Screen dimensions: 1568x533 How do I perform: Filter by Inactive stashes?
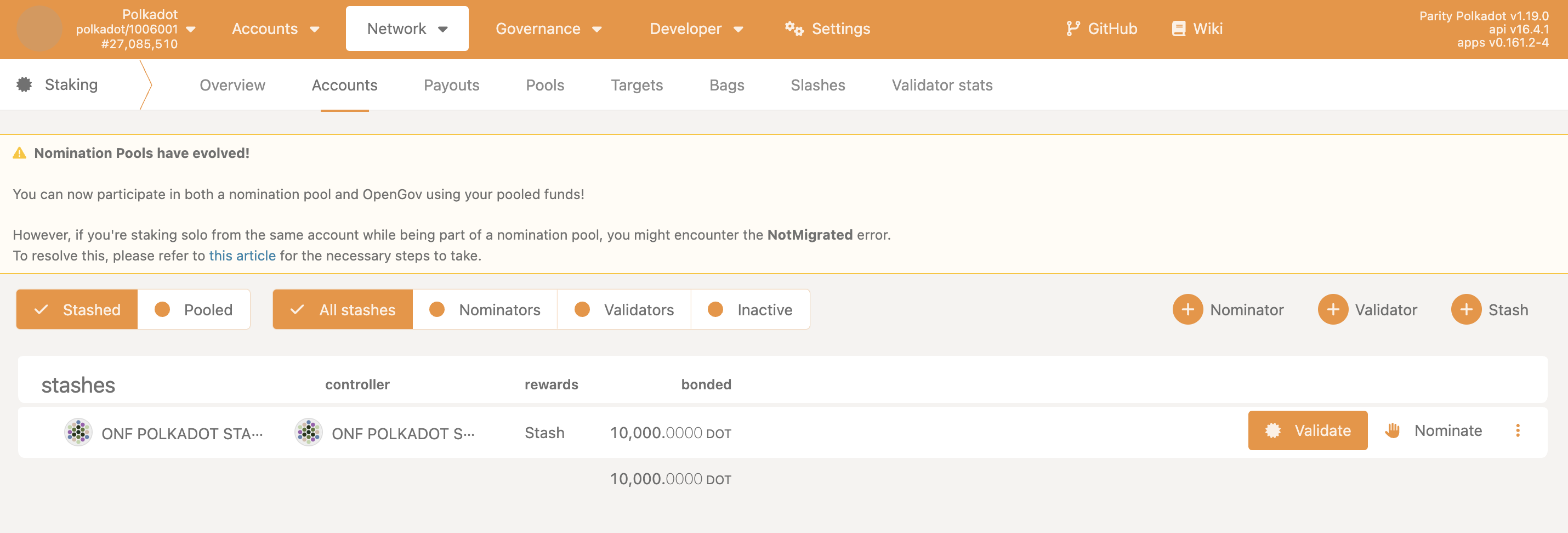click(751, 309)
